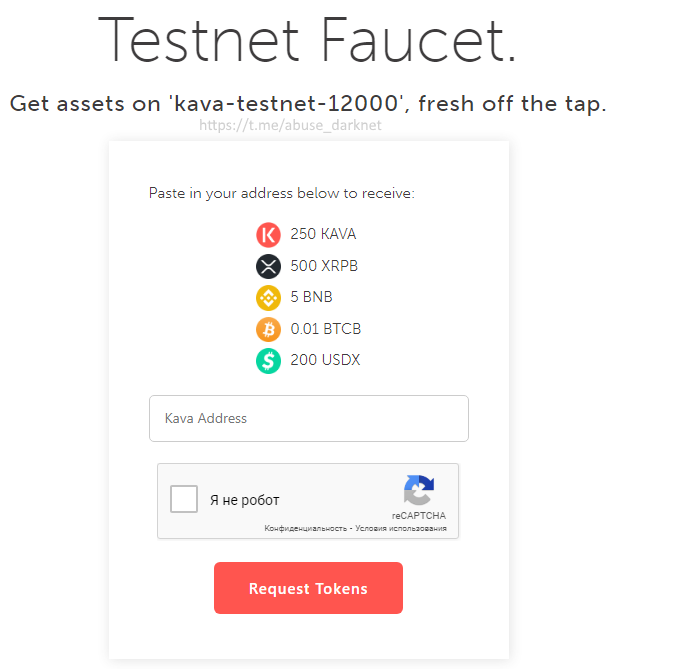Check the "Я не робот" captcha box

[x=184, y=499]
